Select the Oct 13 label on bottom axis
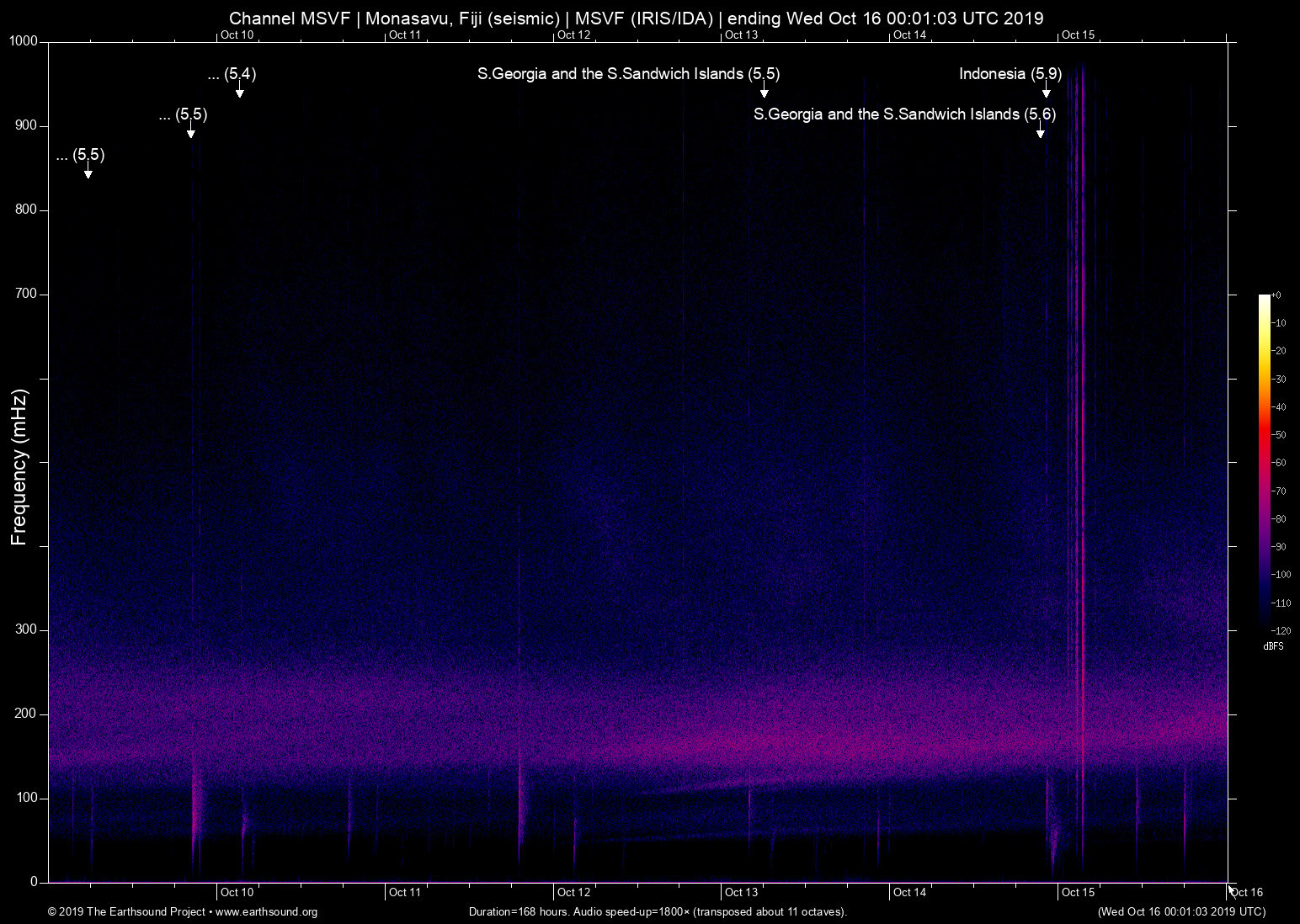Viewport: 1300px width, 924px height. (x=741, y=892)
